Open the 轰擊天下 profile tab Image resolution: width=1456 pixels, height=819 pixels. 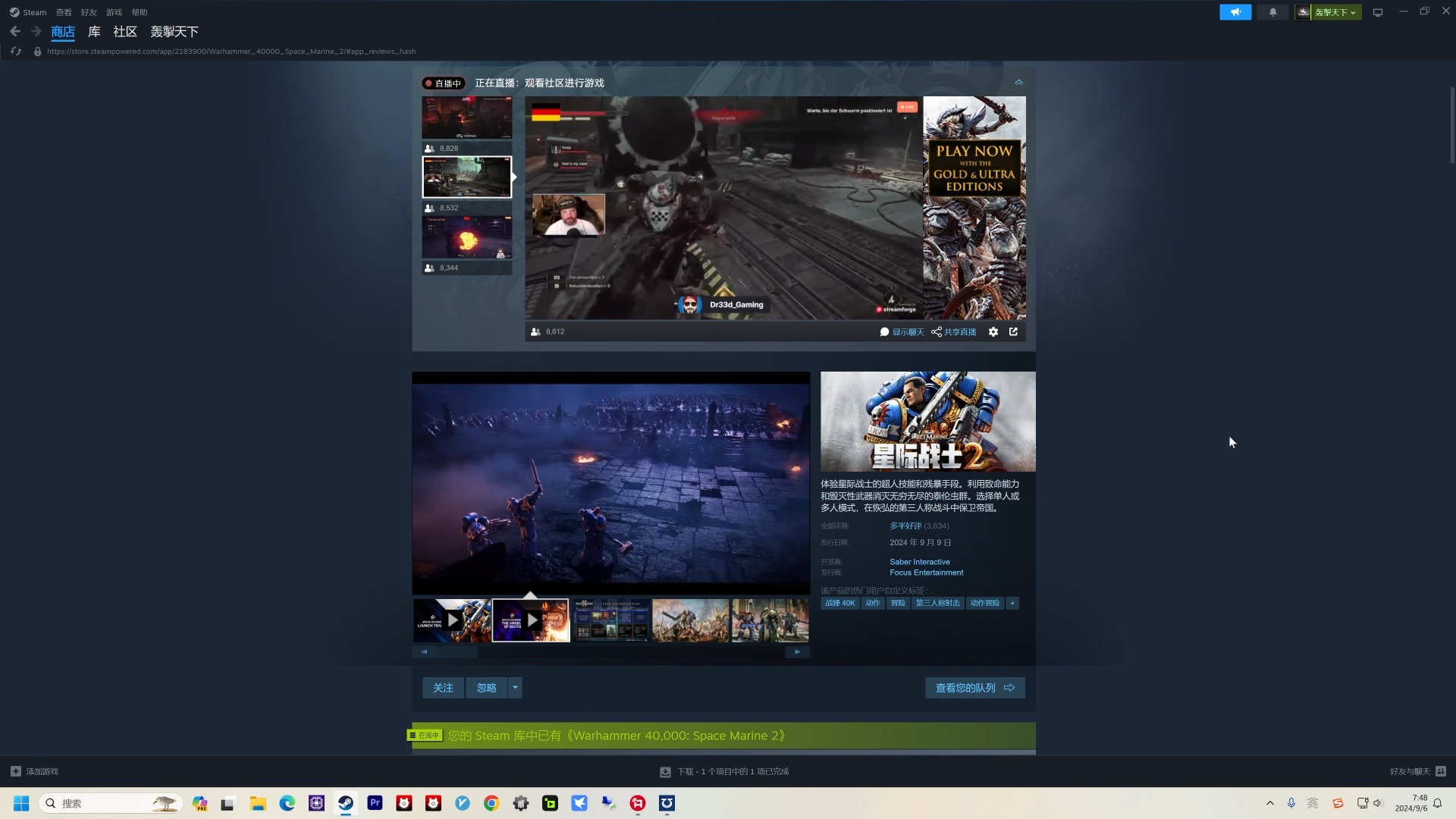174,32
